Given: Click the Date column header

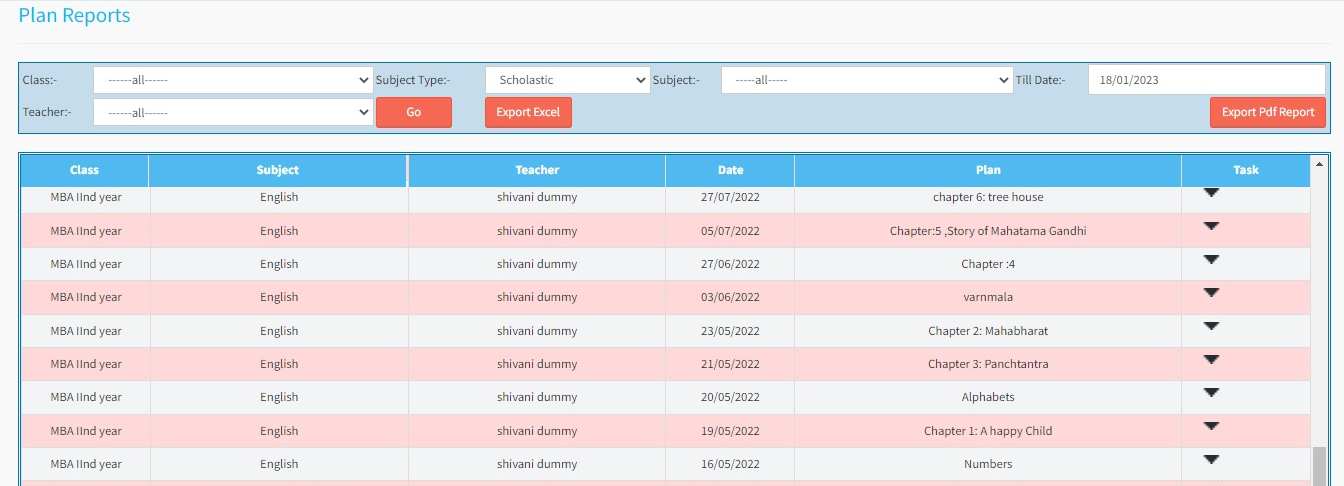Looking at the screenshot, I should coord(730,170).
